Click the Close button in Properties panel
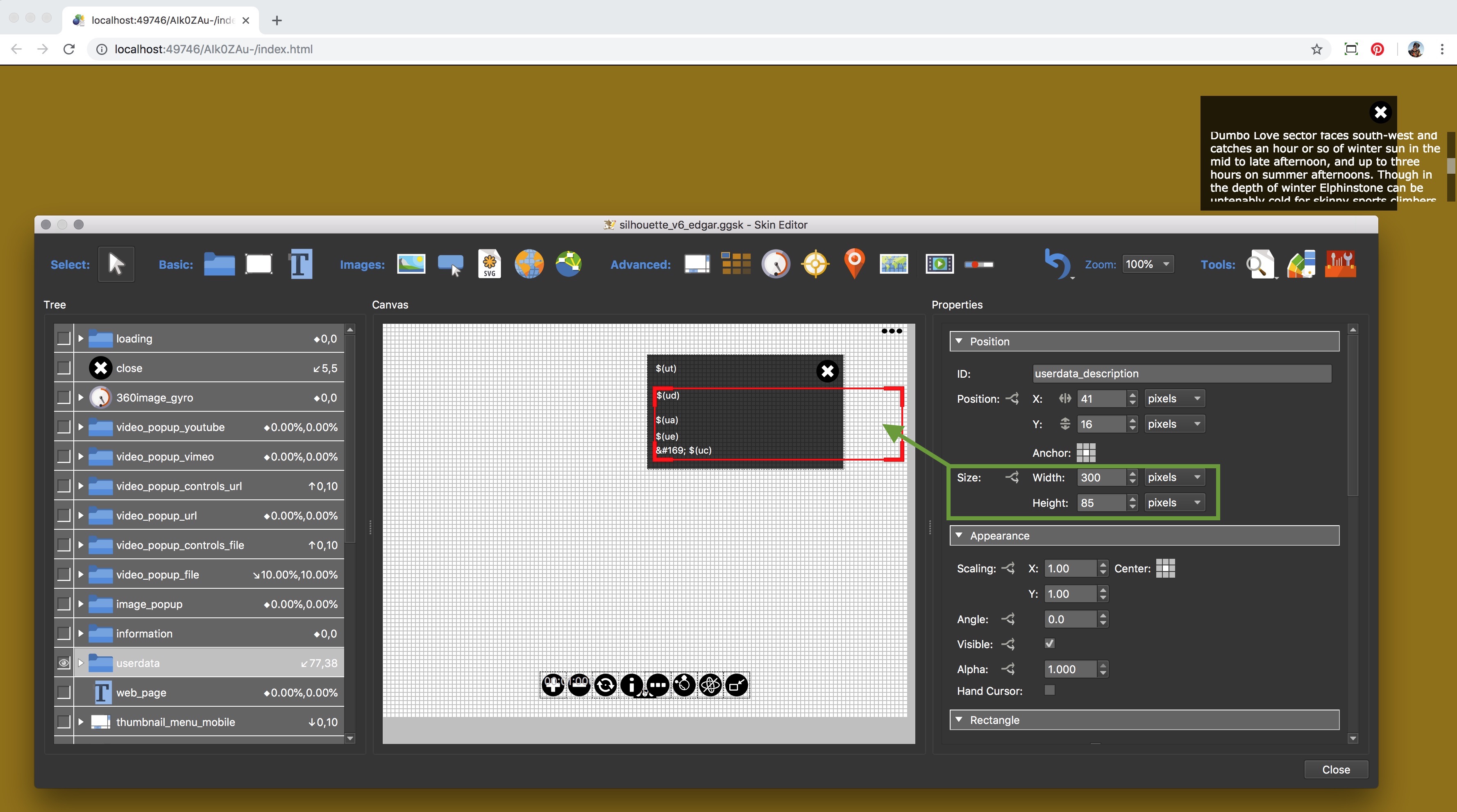The width and height of the screenshot is (1457, 812). point(1336,769)
